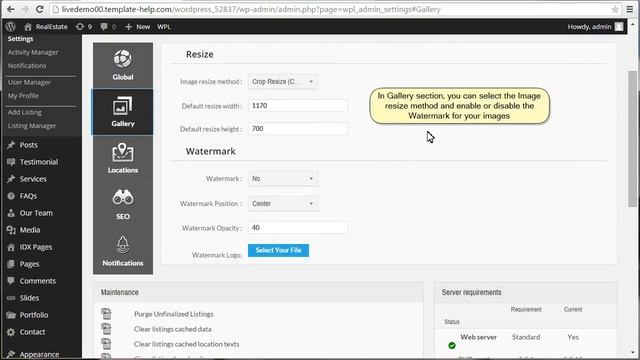The image size is (640, 360).
Task: Open the comments bubble in admin bar
Action: click(x=108, y=27)
